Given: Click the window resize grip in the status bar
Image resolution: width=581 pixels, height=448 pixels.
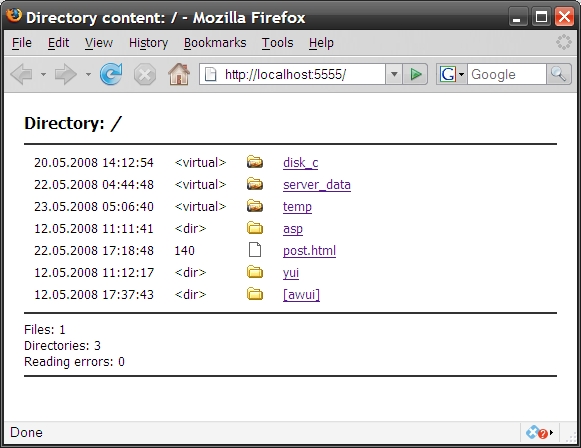Looking at the screenshot, I should [x=570, y=437].
